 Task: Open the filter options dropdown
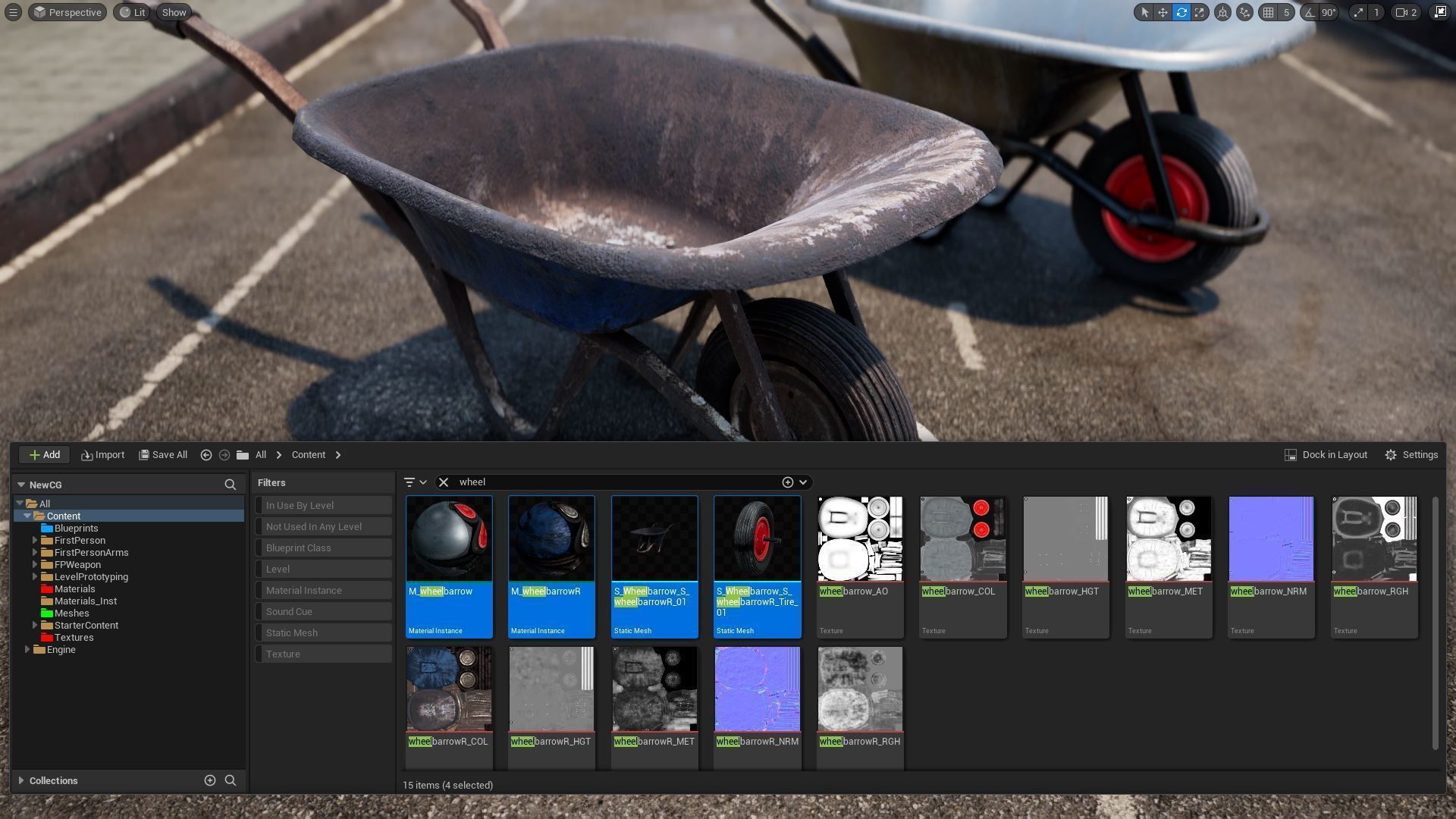pos(415,482)
